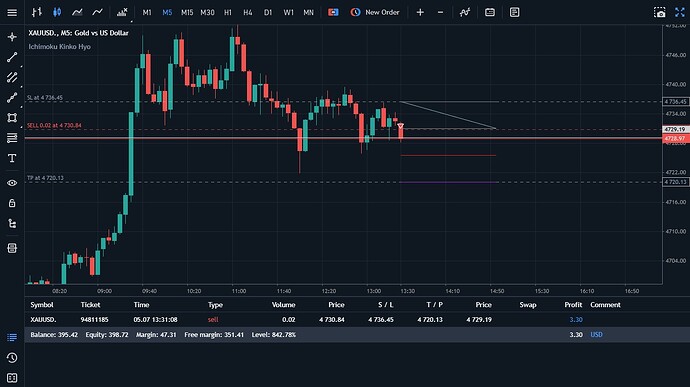Take a chart screenshot
This screenshot has height=387, width=690.
point(660,12)
